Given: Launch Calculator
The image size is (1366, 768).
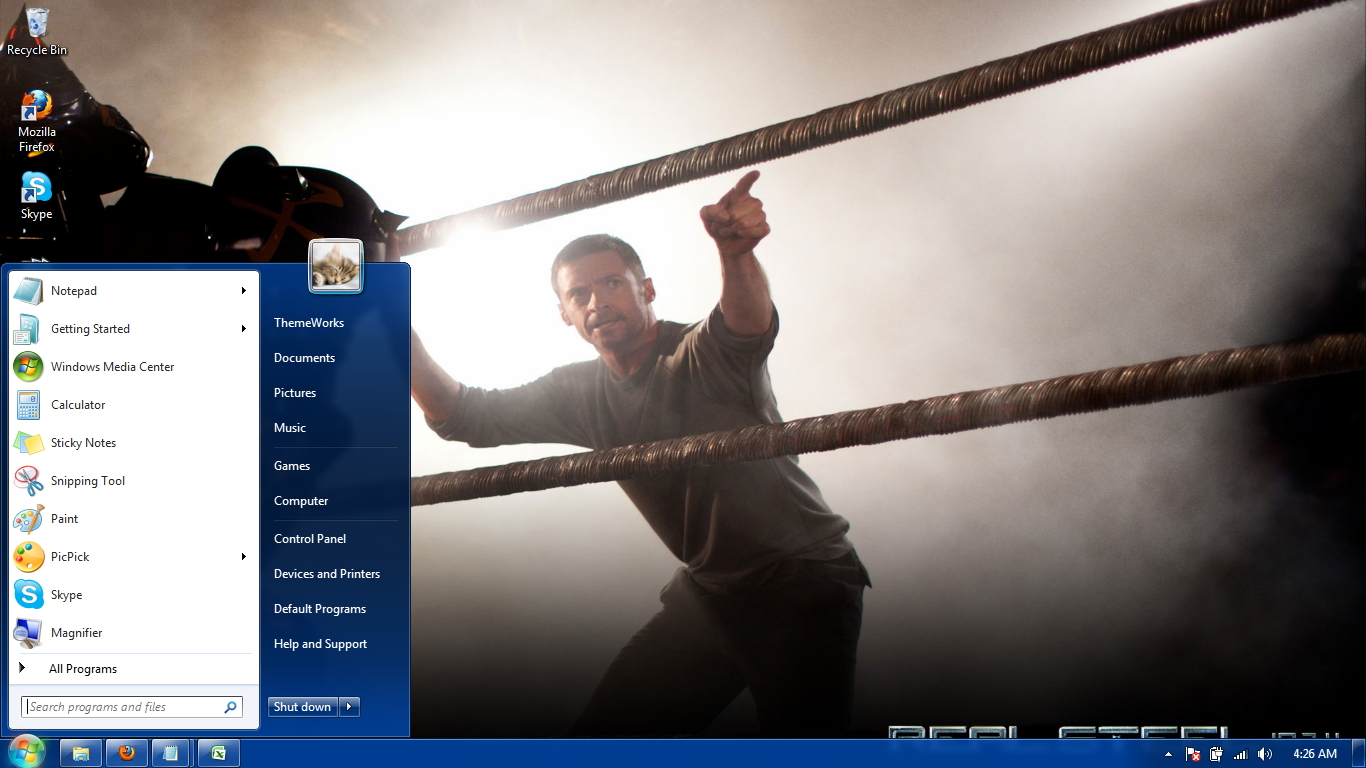Looking at the screenshot, I should [77, 405].
